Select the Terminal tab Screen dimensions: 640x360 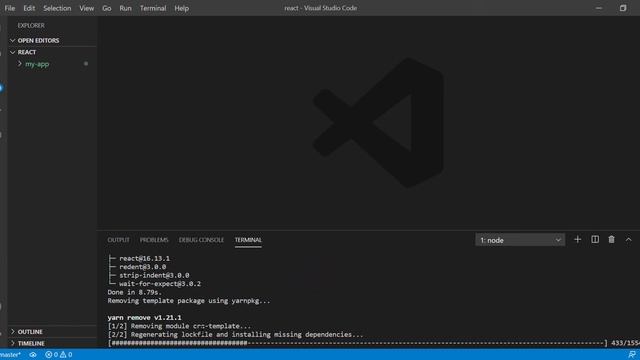click(x=248, y=240)
